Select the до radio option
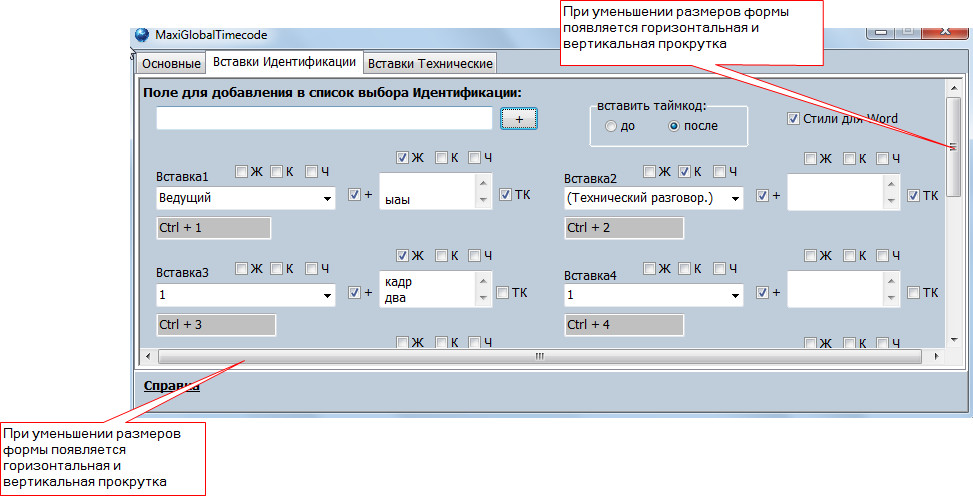The height and width of the screenshot is (496, 973). click(611, 126)
